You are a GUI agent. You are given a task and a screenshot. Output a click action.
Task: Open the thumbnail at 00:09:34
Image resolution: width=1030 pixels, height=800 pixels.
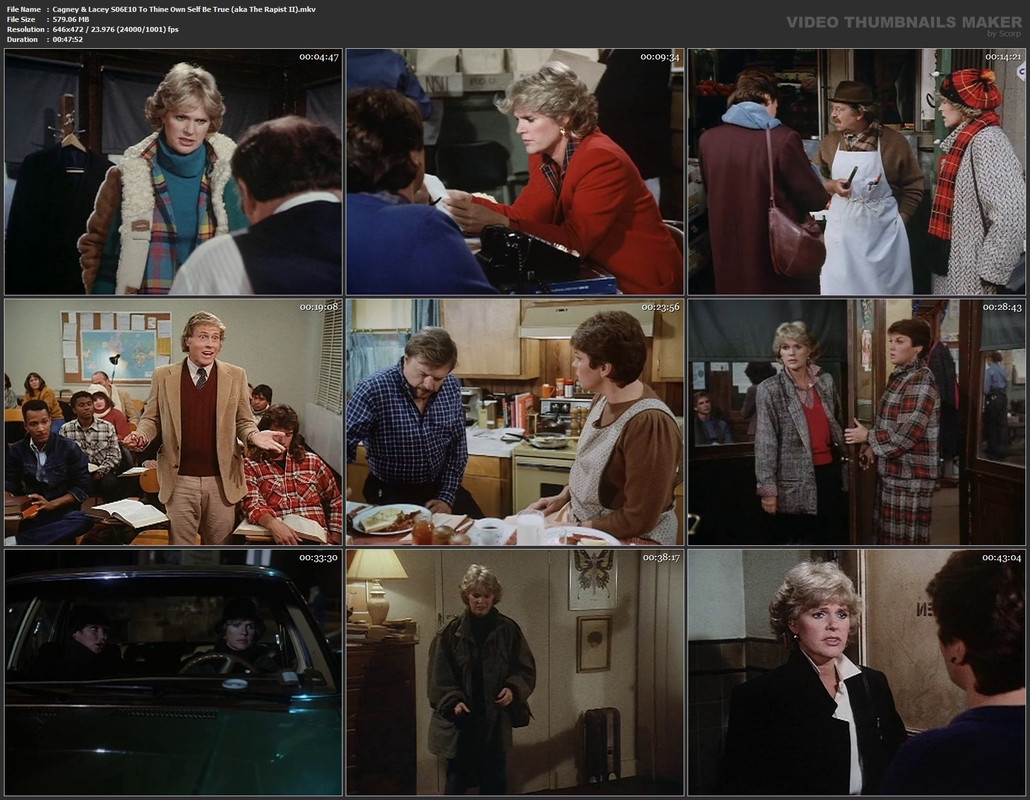tap(514, 171)
